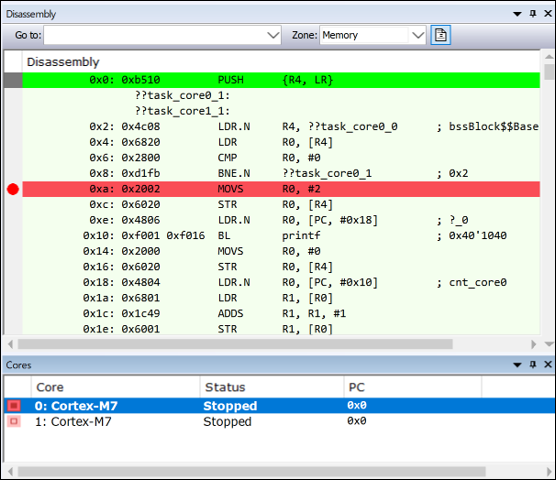
Task: Close the Disassembly window
Action: click(548, 13)
